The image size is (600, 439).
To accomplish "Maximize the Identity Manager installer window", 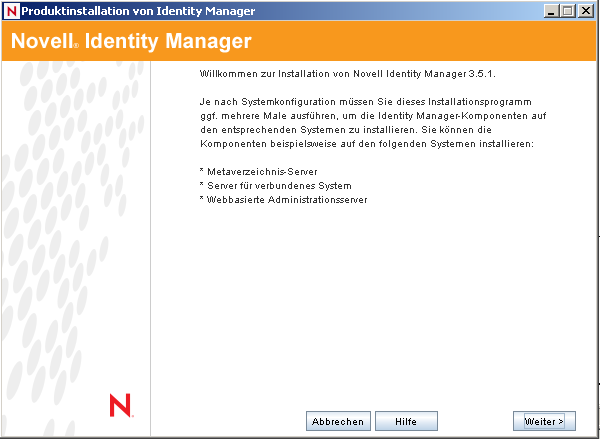I will [x=568, y=11].
